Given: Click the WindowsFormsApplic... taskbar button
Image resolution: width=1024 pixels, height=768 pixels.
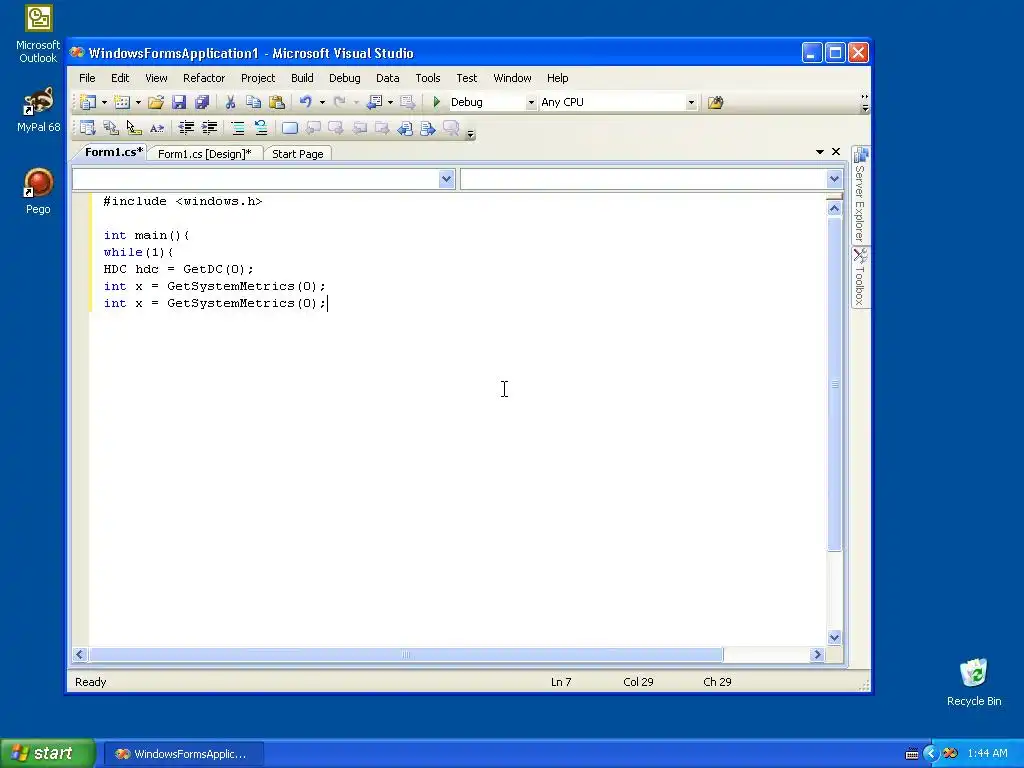Looking at the screenshot, I should tap(182, 754).
